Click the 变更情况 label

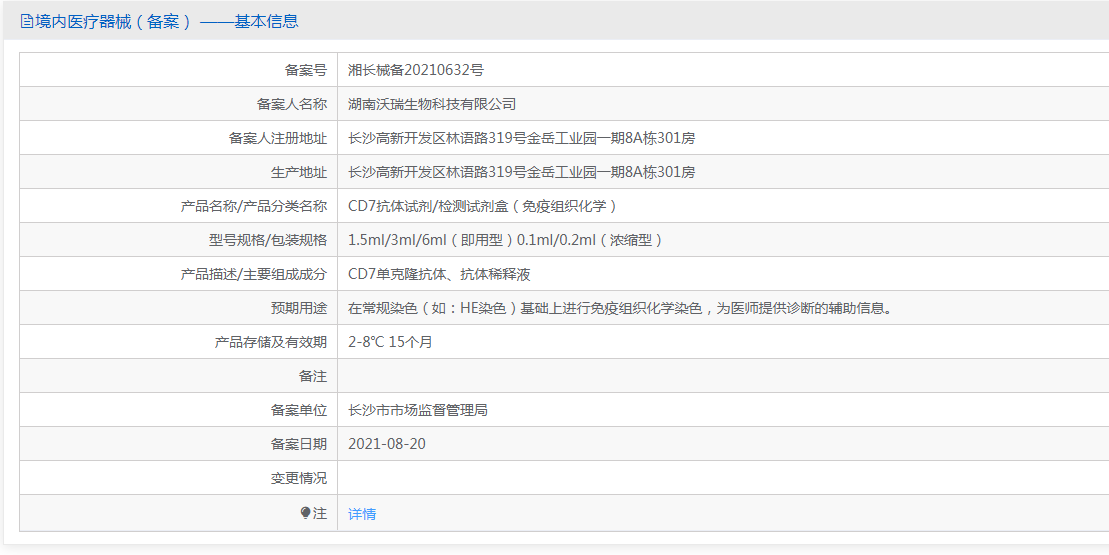pyautogui.click(x=298, y=478)
